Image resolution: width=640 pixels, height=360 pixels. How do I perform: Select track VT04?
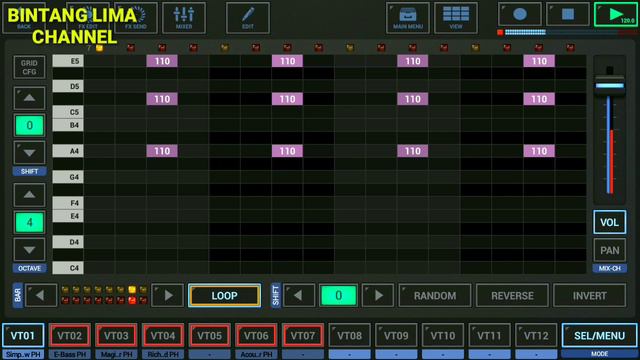163,336
